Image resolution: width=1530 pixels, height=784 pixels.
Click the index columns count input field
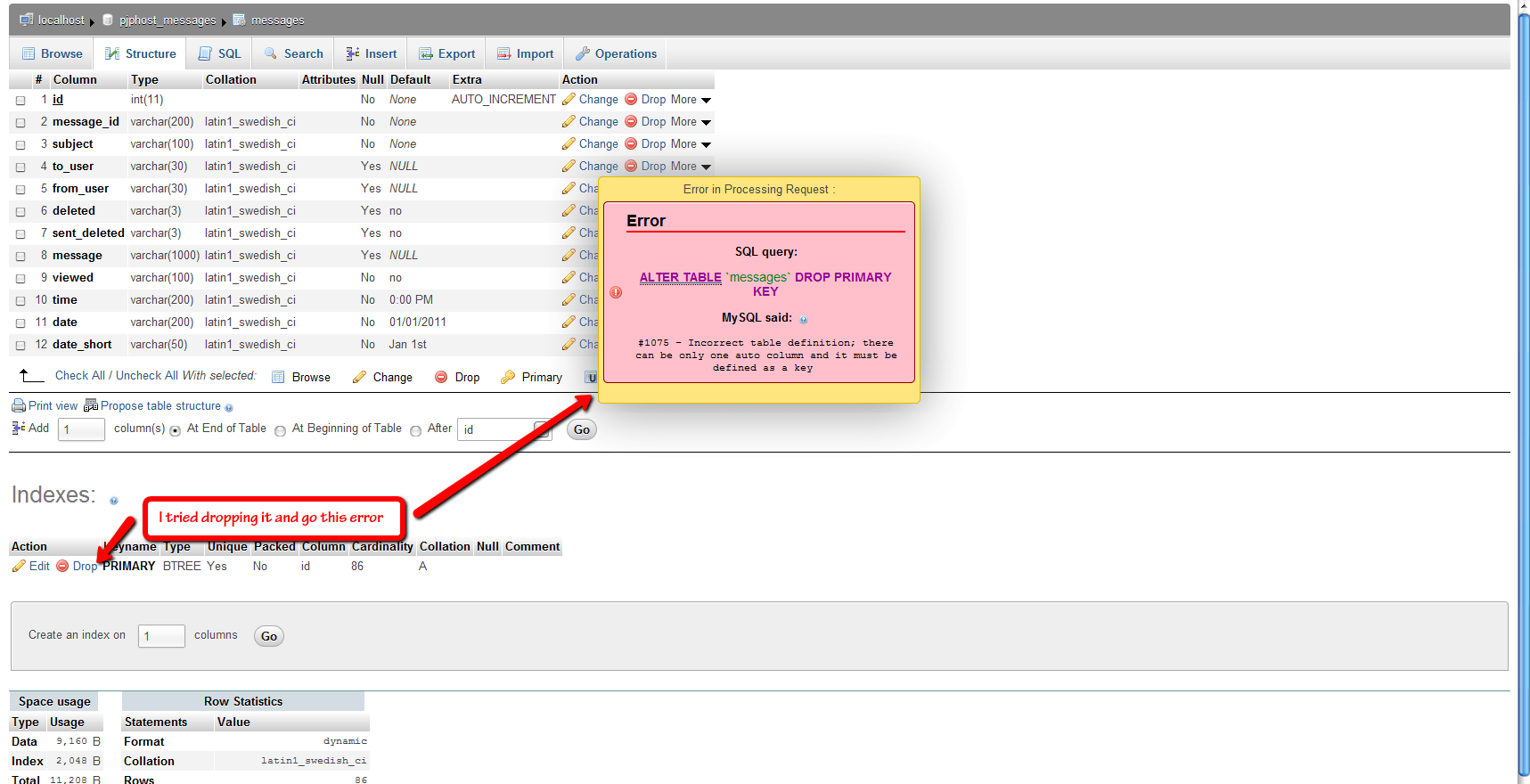pyautogui.click(x=161, y=636)
